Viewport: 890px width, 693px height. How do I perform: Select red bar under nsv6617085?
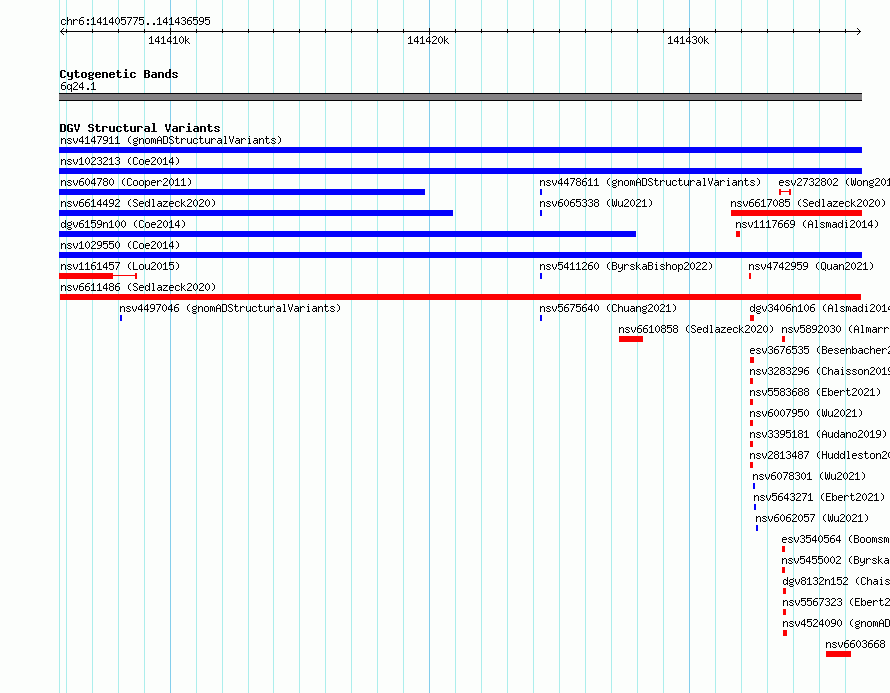point(796,213)
